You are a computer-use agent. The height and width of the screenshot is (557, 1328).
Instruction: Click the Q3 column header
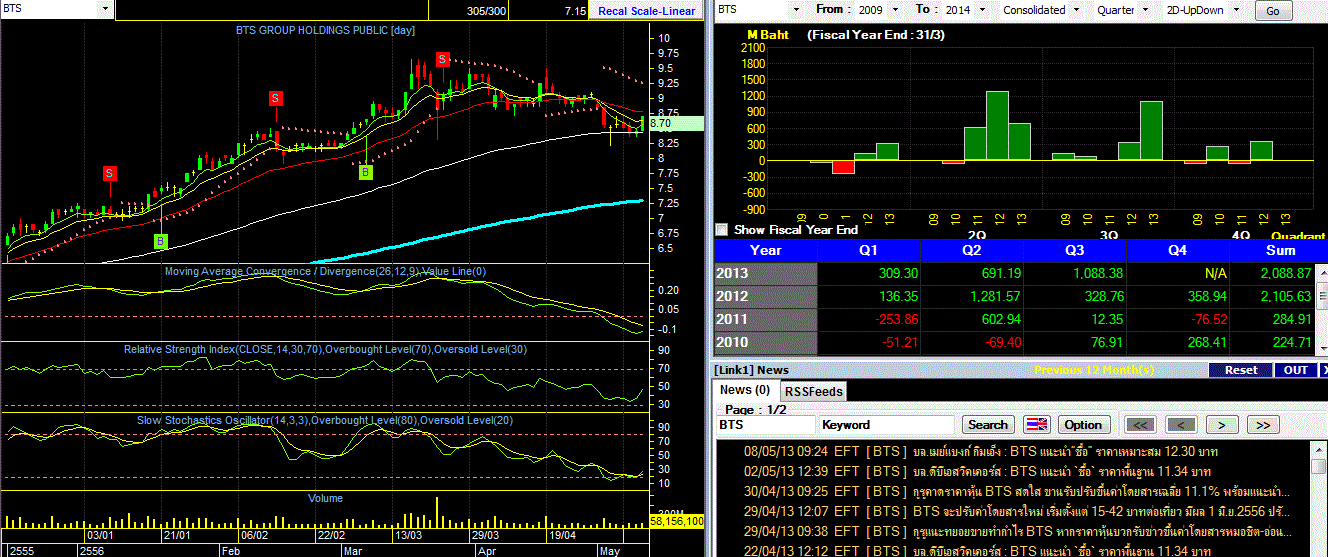coord(1074,250)
